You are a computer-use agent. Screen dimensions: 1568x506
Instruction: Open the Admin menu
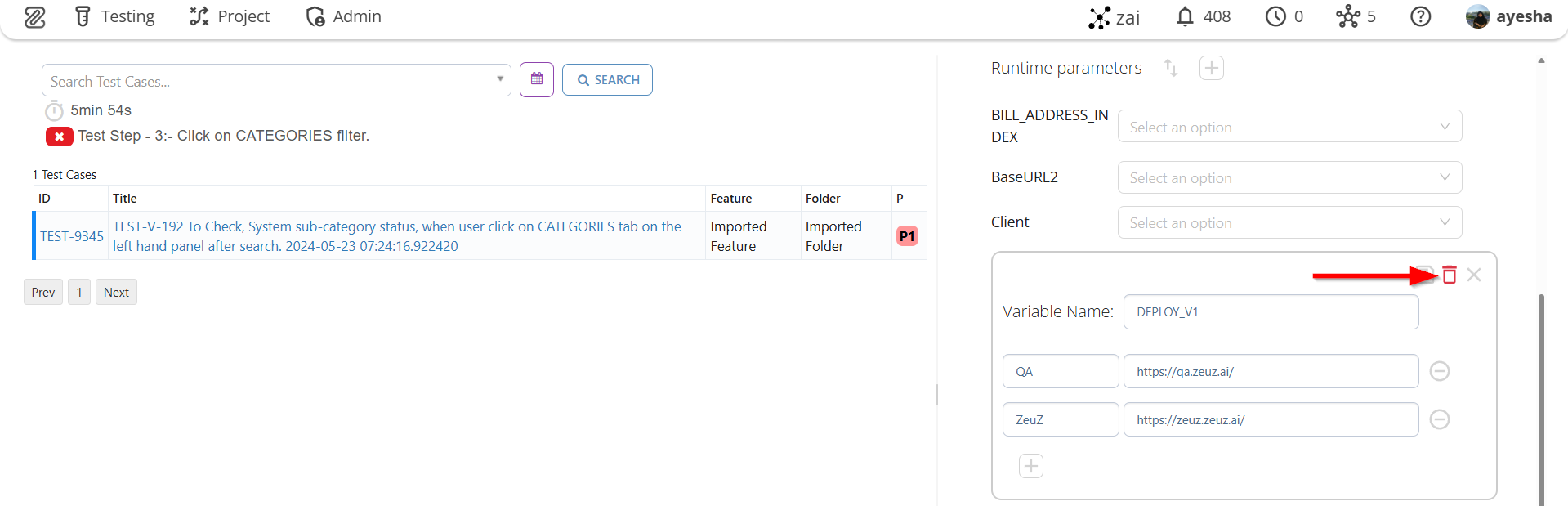(x=343, y=16)
